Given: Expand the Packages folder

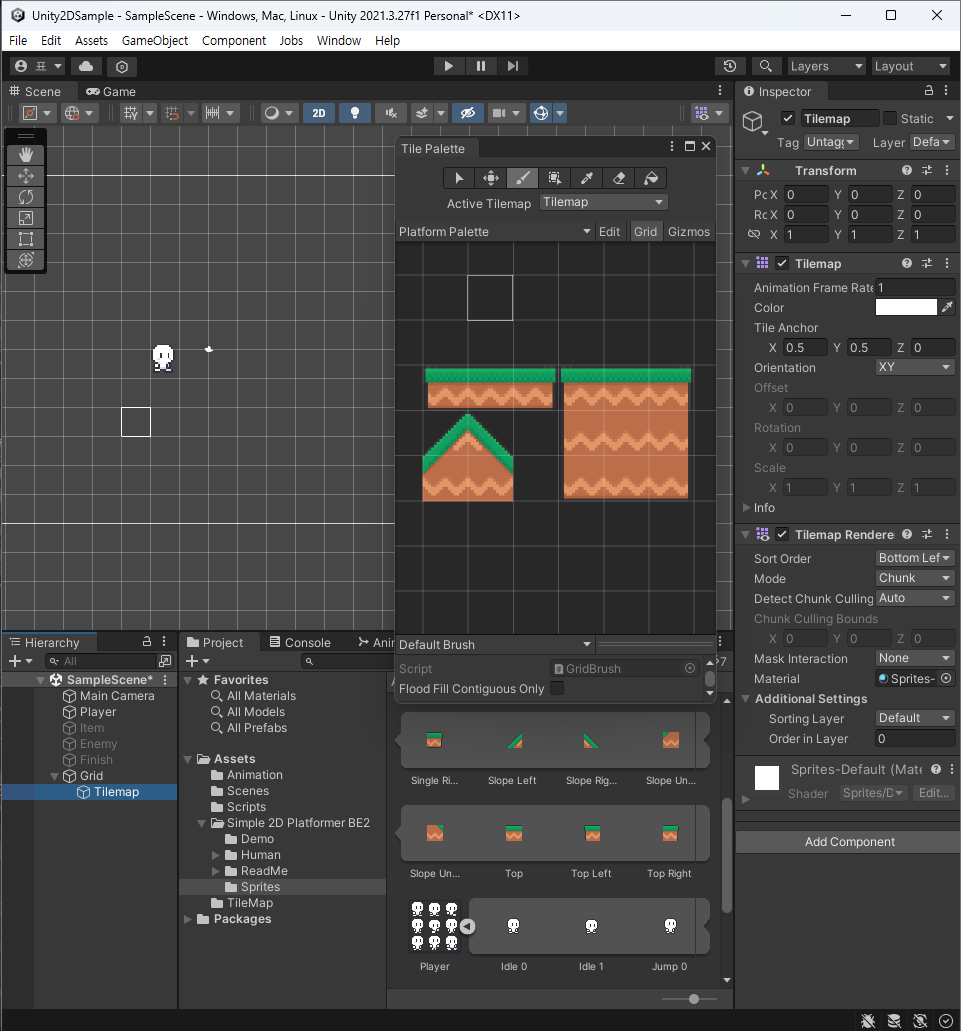Looking at the screenshot, I should tap(188, 919).
